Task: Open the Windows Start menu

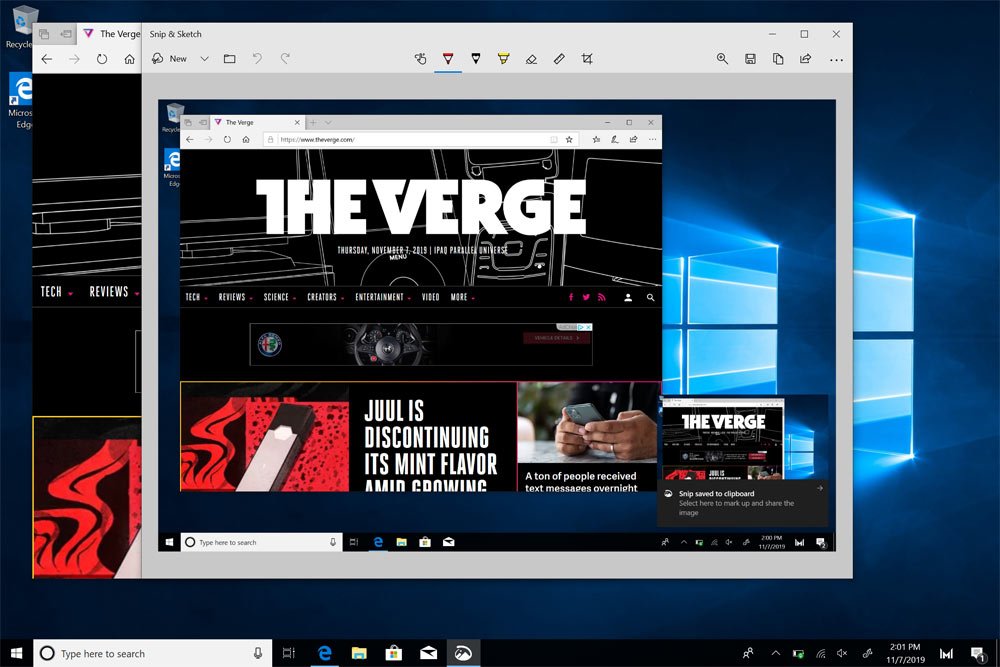Action: 17,653
